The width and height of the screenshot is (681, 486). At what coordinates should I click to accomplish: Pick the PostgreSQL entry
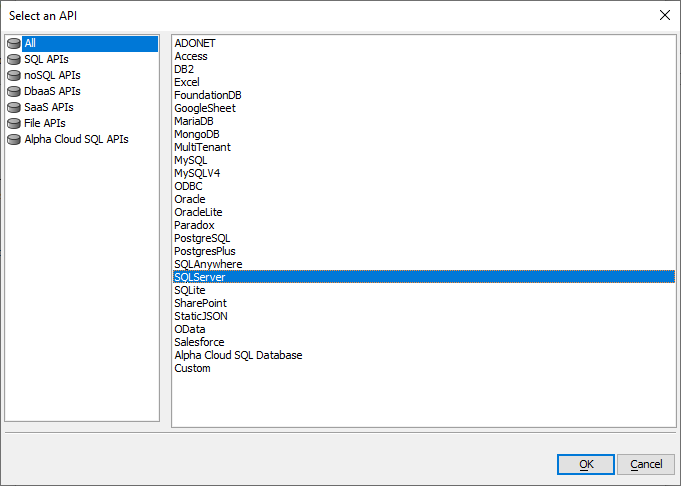pos(202,238)
